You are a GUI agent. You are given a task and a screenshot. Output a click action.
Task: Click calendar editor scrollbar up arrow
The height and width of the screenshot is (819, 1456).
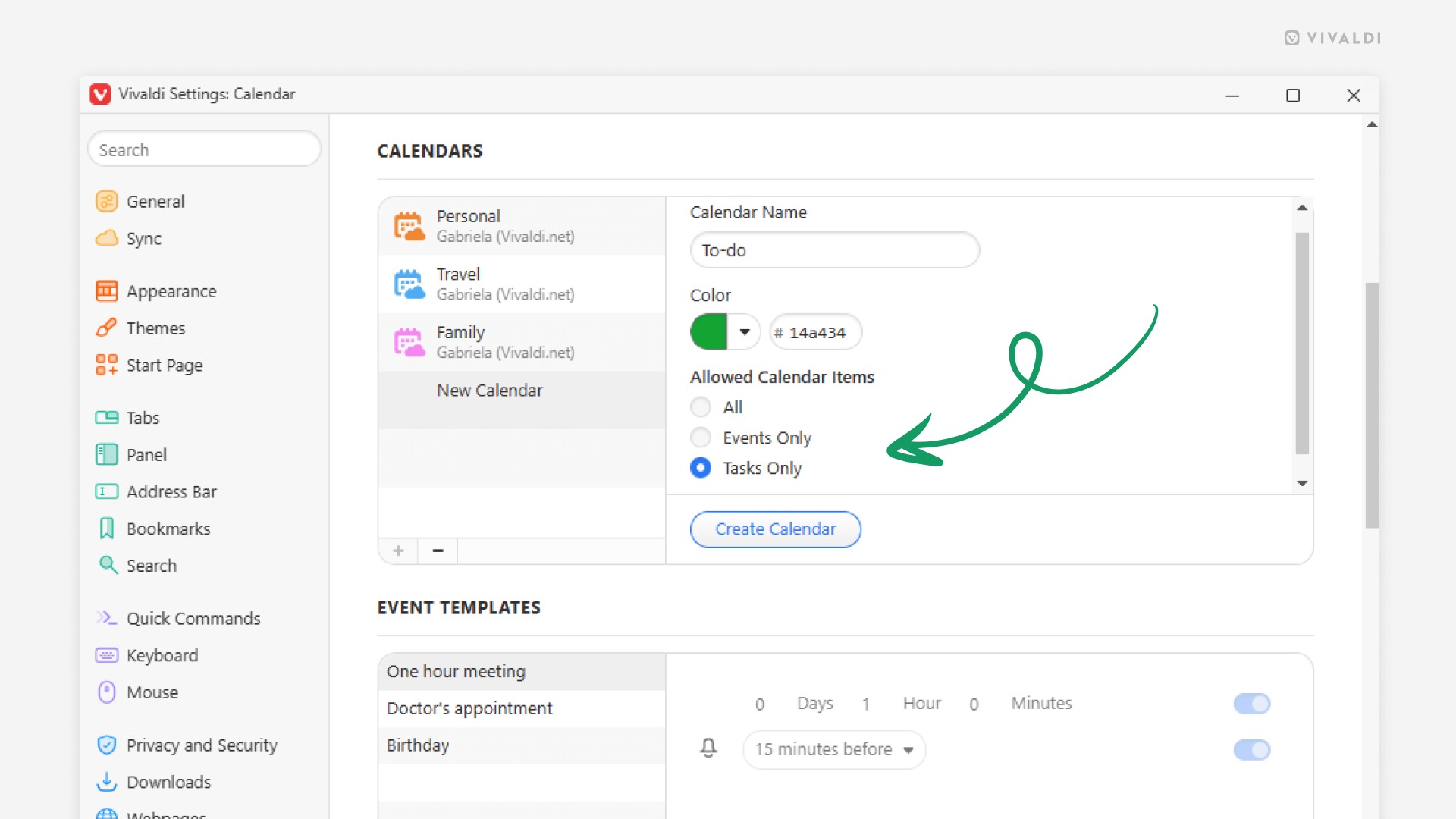coord(1302,207)
